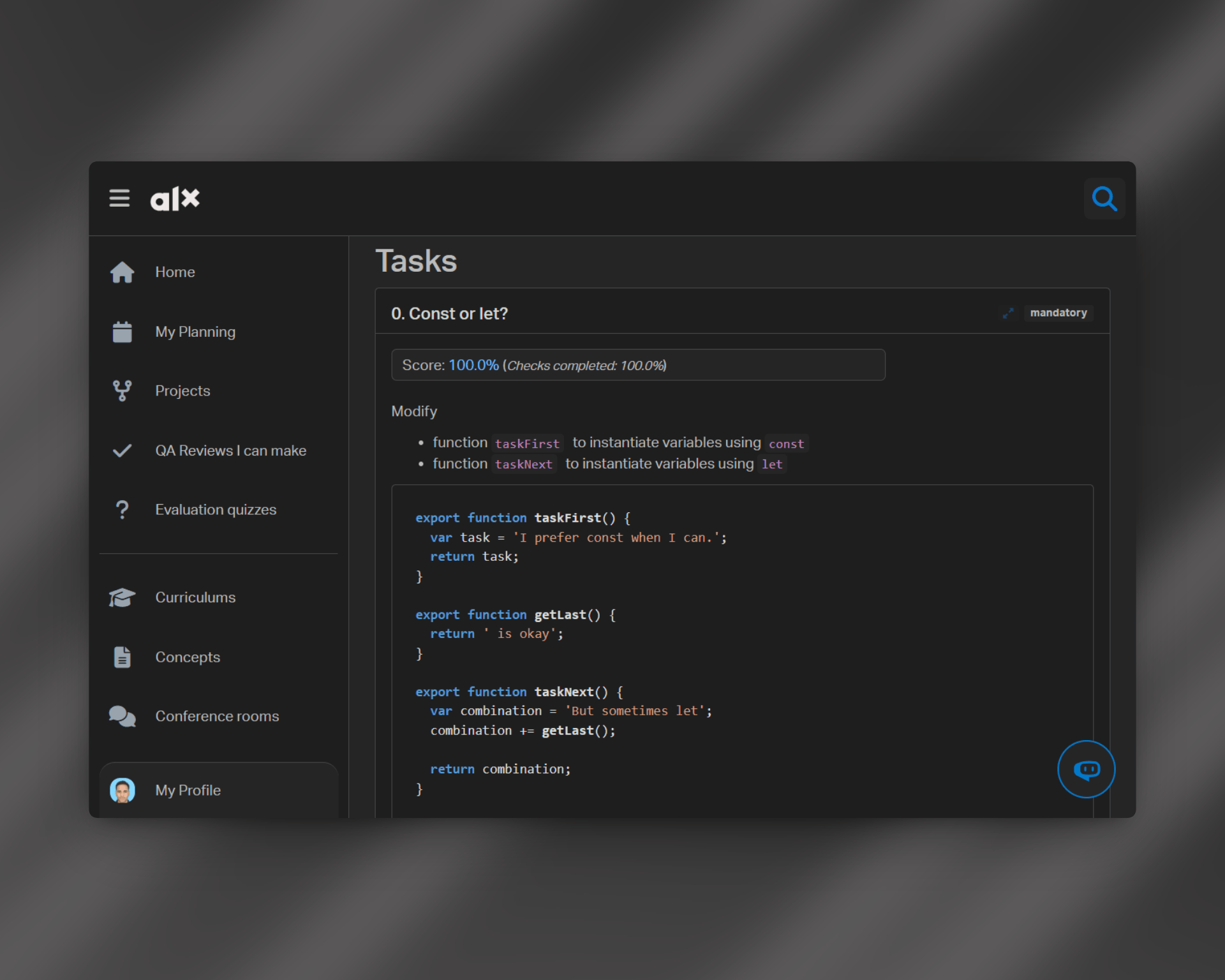This screenshot has height=980, width=1225.
Task: Expand the Const or let task view
Action: click(1008, 313)
